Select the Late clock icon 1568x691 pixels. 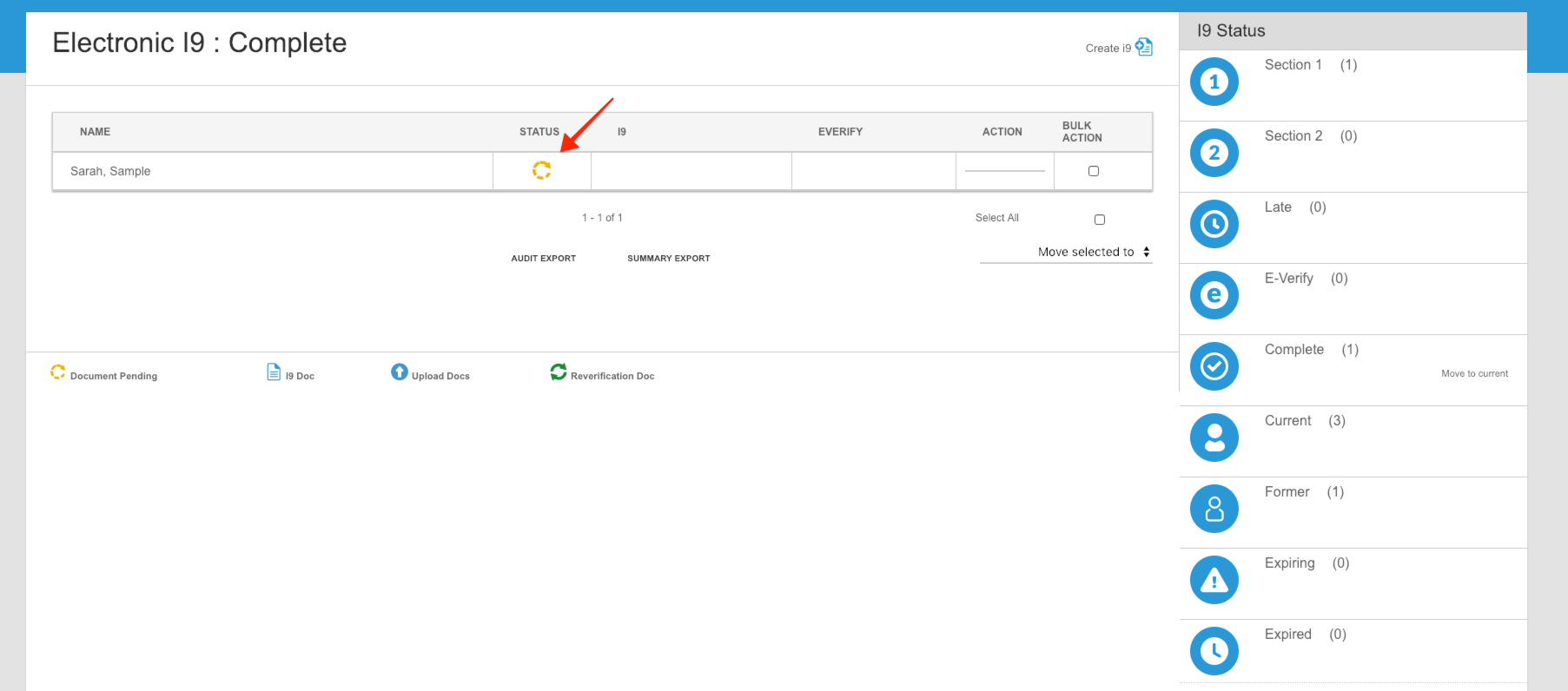coord(1214,224)
